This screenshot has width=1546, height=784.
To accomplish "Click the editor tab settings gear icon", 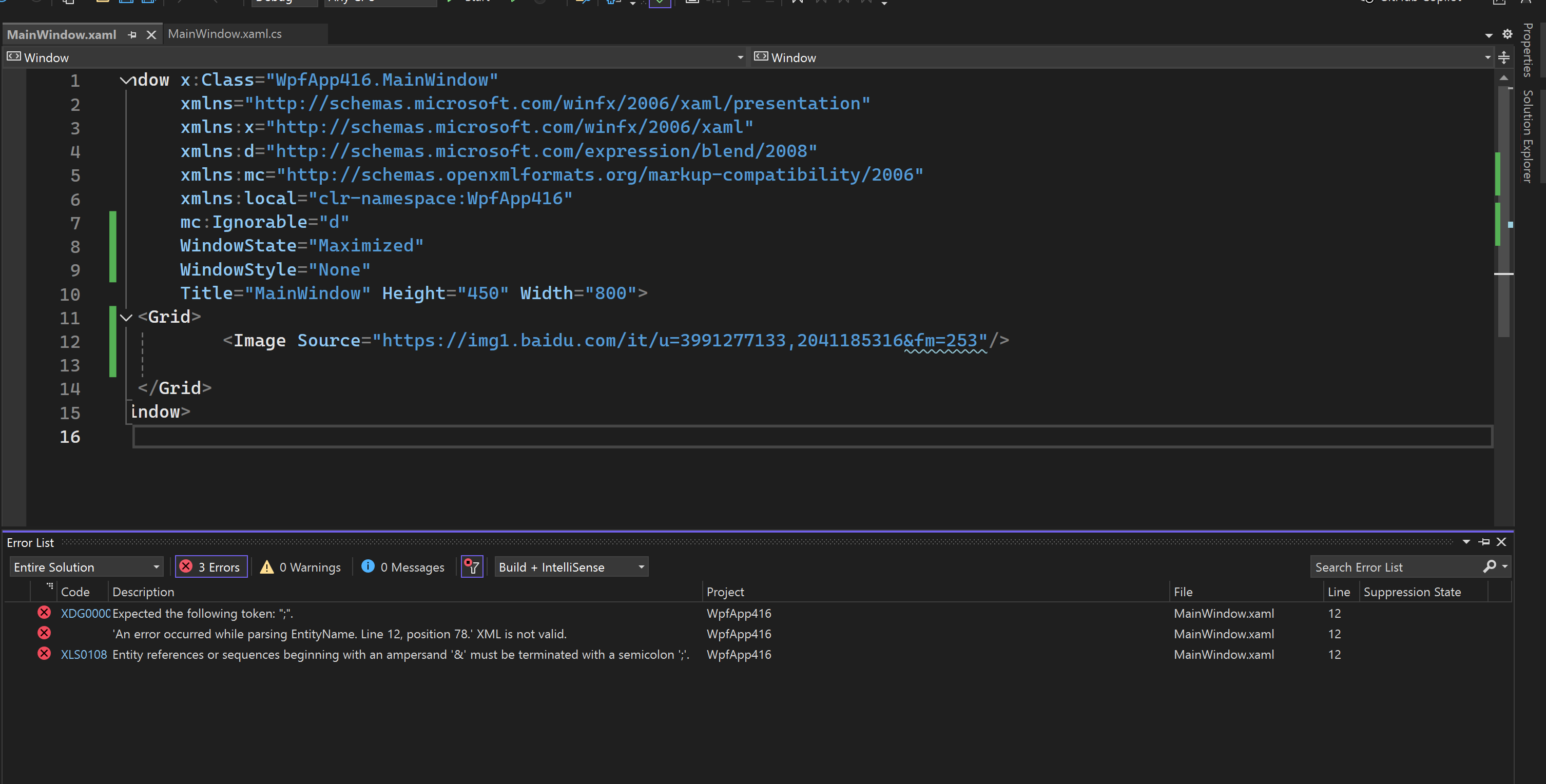I will (x=1506, y=34).
